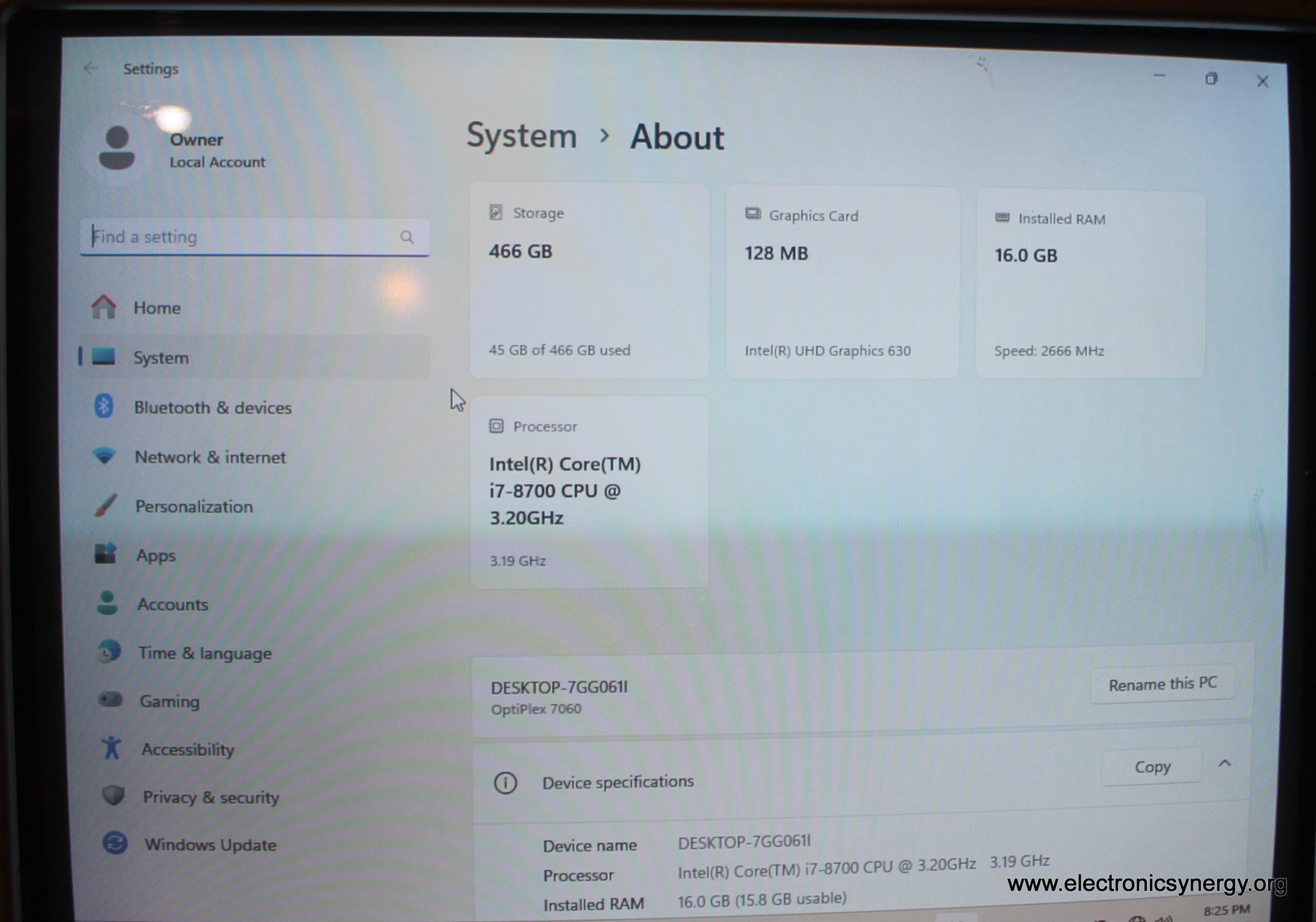
Task: Click the Accessibility figure icon
Action: (111, 748)
